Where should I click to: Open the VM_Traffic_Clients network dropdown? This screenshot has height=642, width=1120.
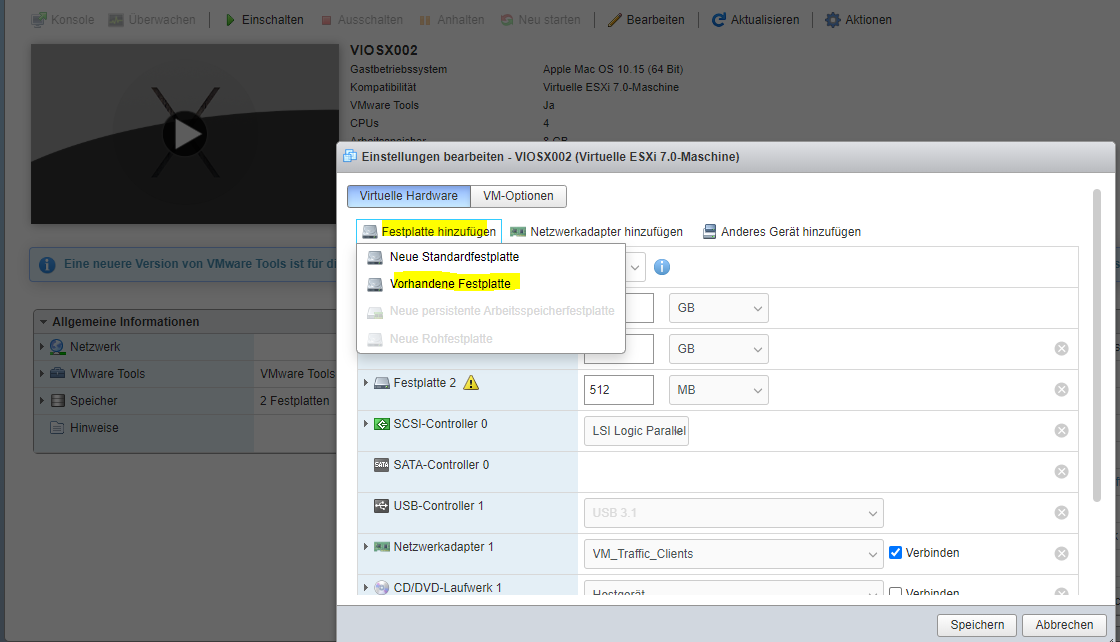[734, 553]
